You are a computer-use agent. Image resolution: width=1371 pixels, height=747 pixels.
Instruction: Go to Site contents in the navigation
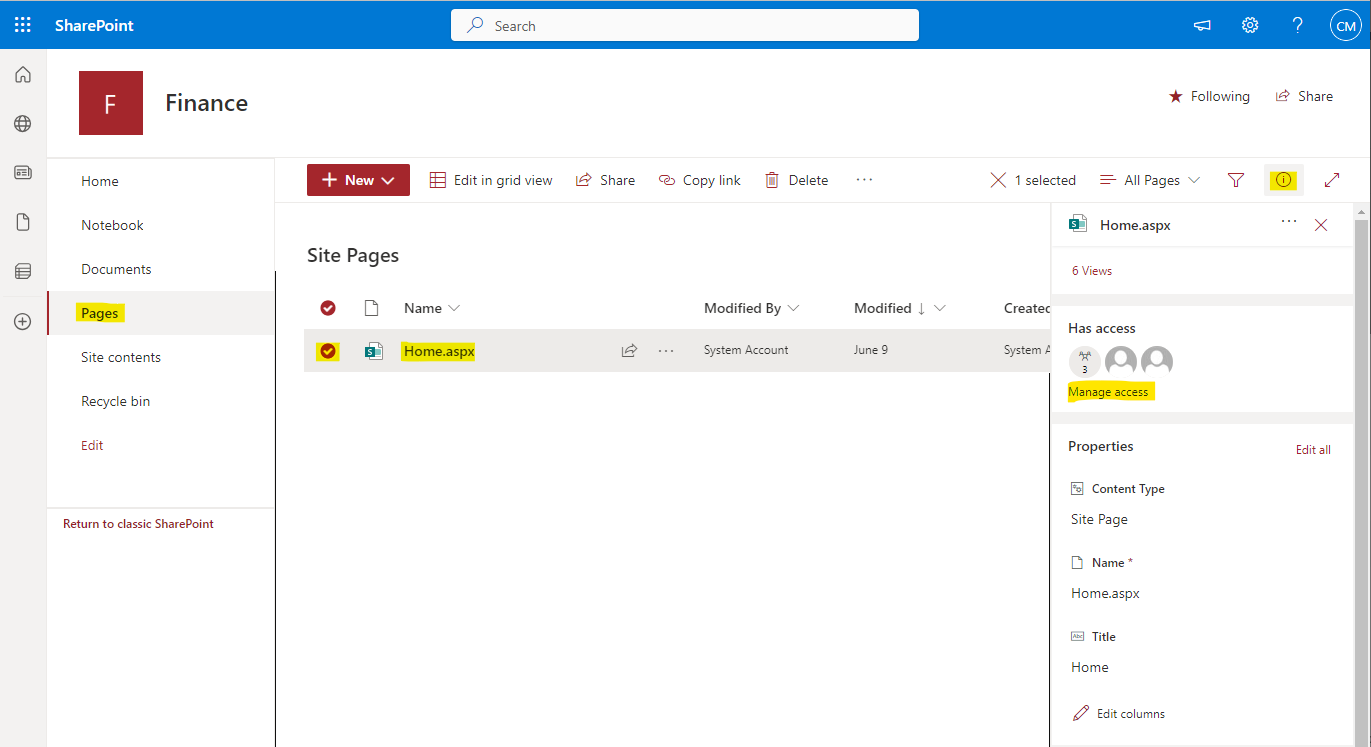[x=120, y=356]
